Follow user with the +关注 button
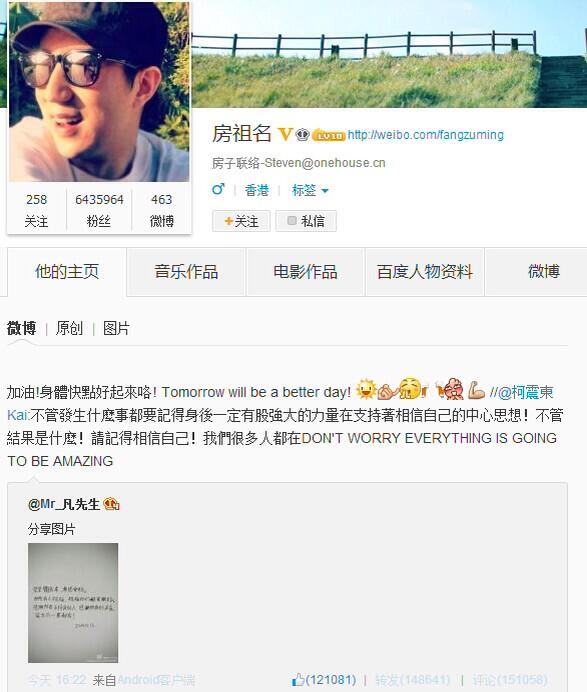This screenshot has height=692, width=587. tap(241, 221)
